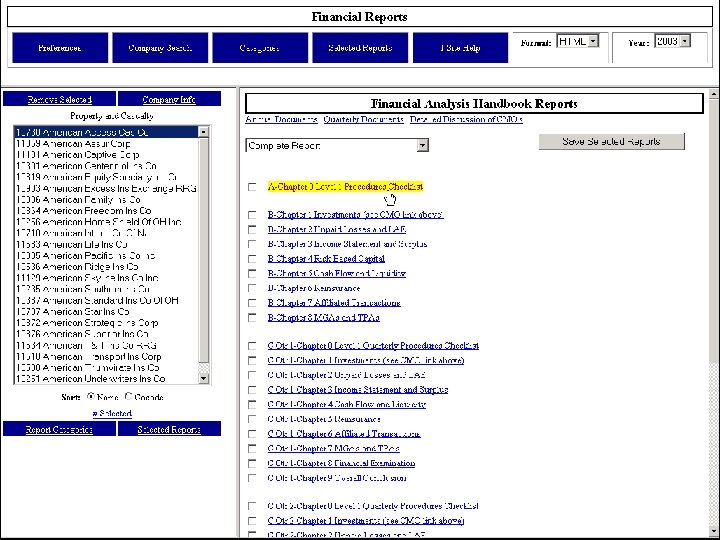Open Detailed Discussion of CMOs link
The height and width of the screenshot is (540, 720).
[466, 119]
